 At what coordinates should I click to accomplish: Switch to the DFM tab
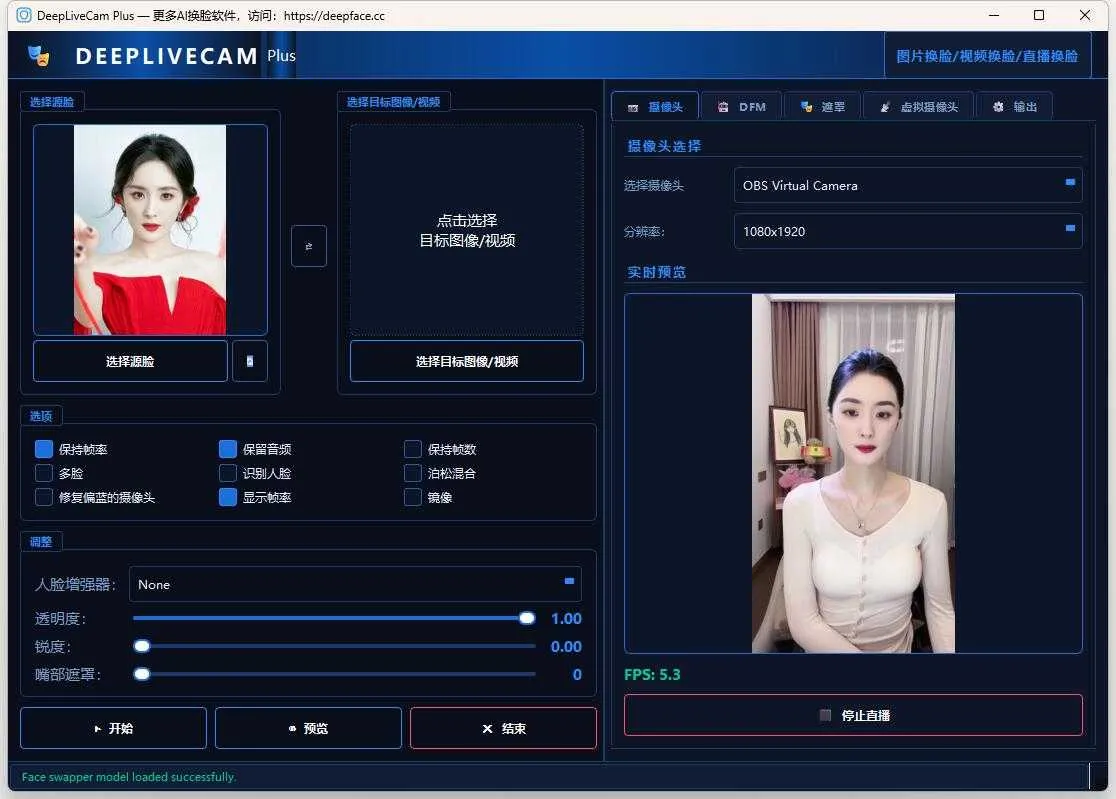741,105
